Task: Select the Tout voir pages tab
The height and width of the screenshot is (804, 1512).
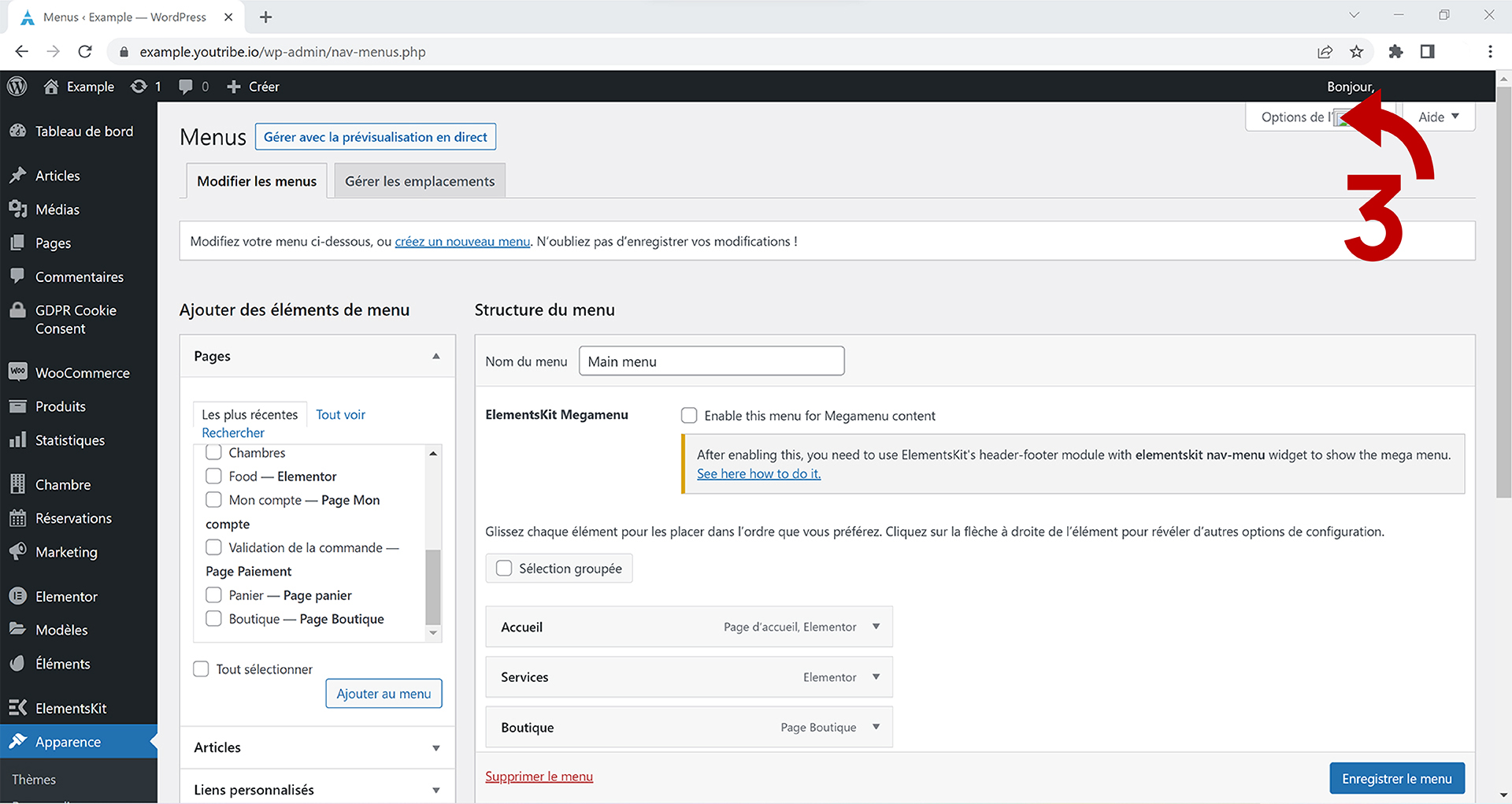Action: pyautogui.click(x=340, y=414)
